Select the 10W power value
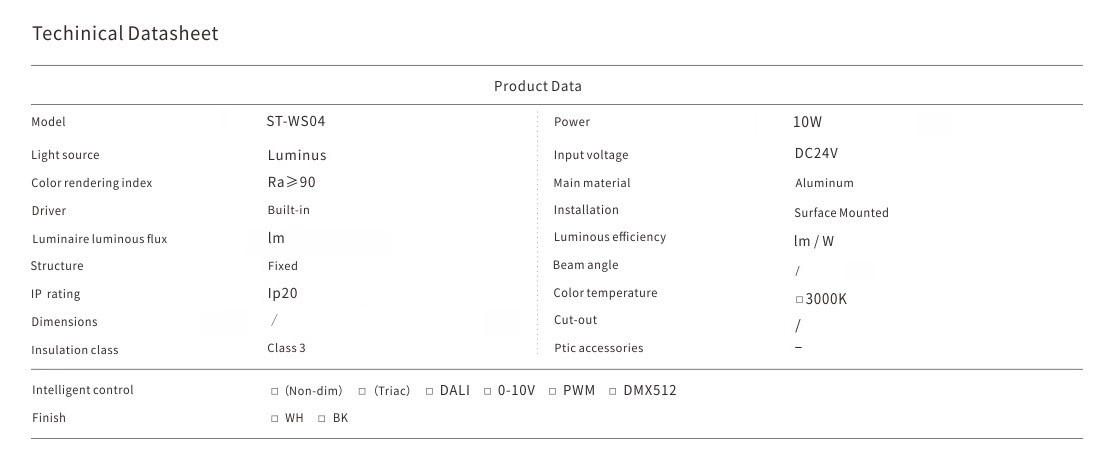 pos(807,122)
